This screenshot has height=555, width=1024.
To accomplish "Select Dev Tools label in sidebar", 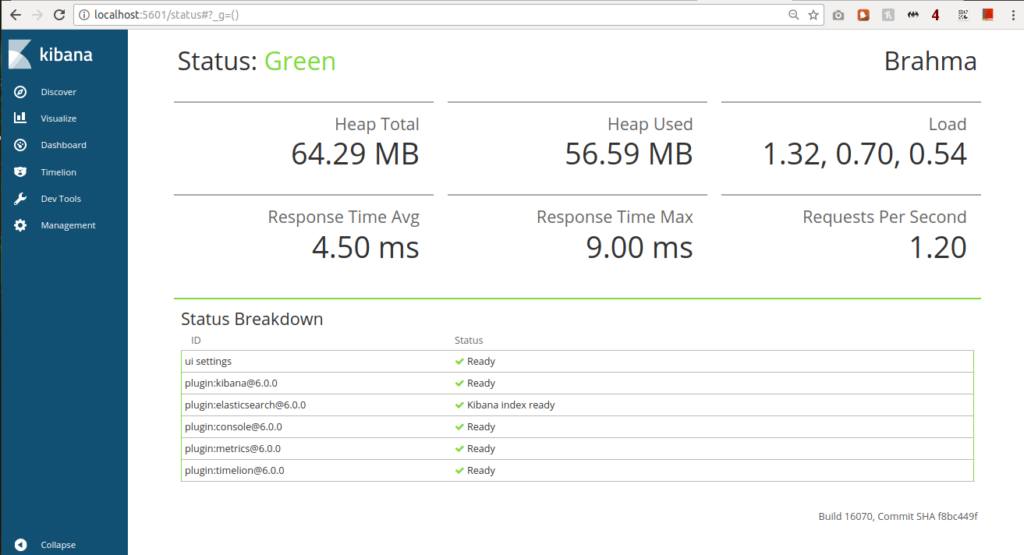I will point(61,198).
